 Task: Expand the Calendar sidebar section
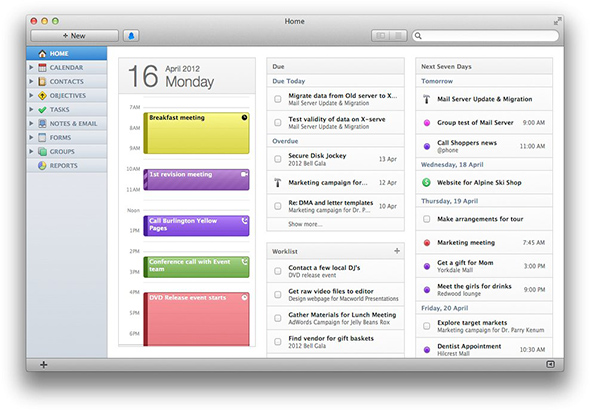[x=31, y=67]
